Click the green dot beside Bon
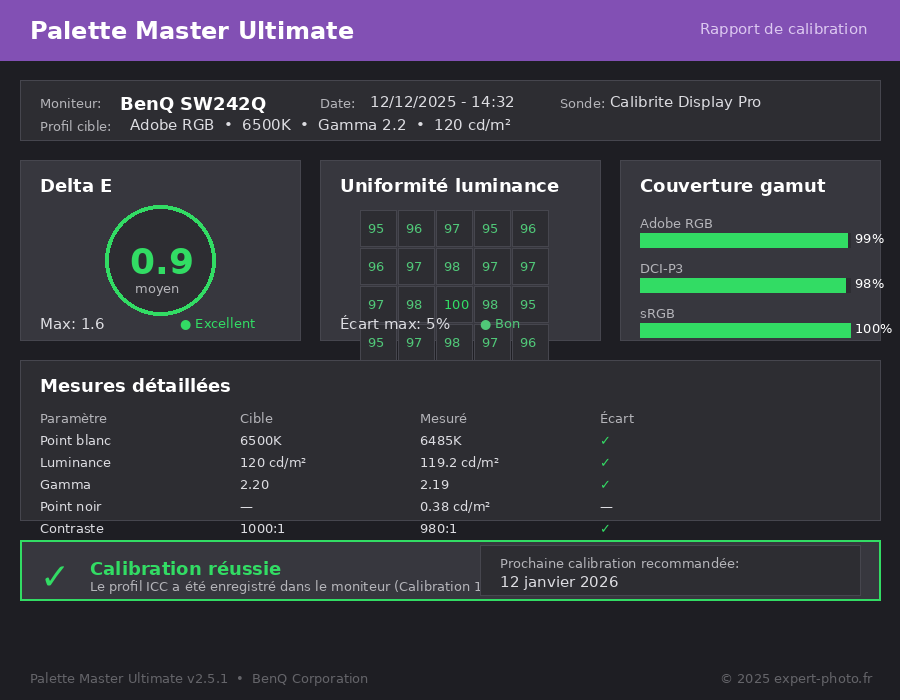900x700 pixels. click(x=485, y=324)
